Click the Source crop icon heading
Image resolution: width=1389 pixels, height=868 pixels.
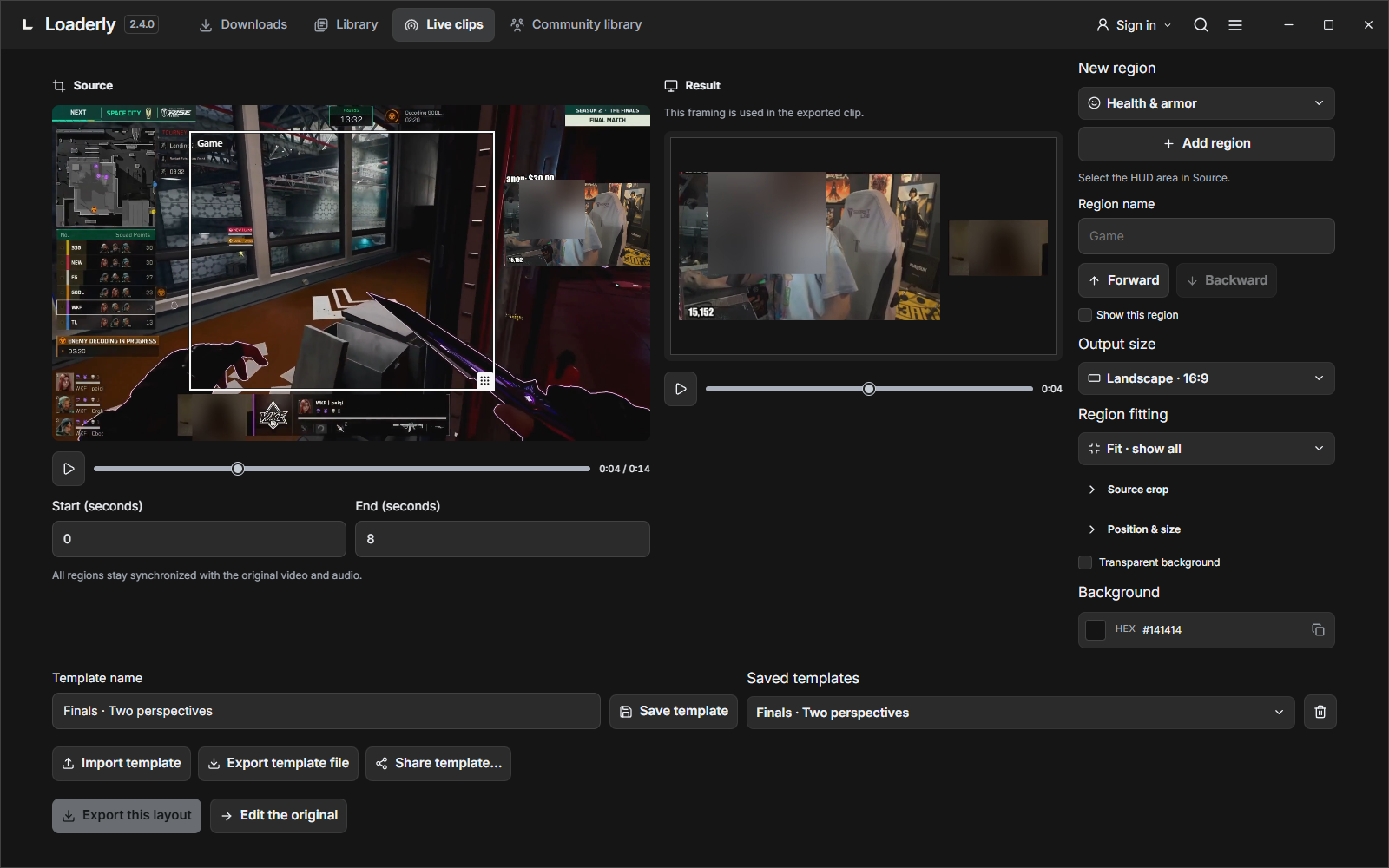pos(59,85)
